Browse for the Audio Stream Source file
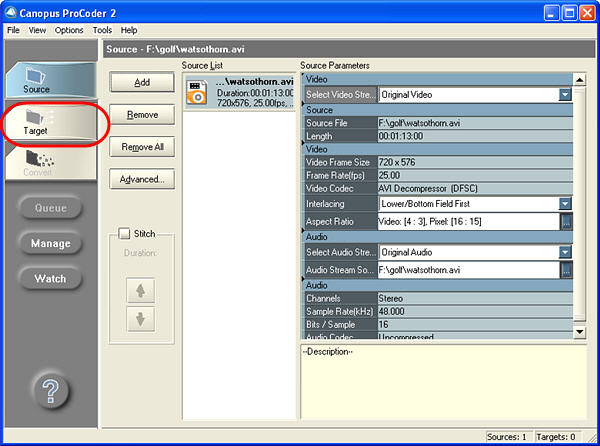 click(x=566, y=270)
